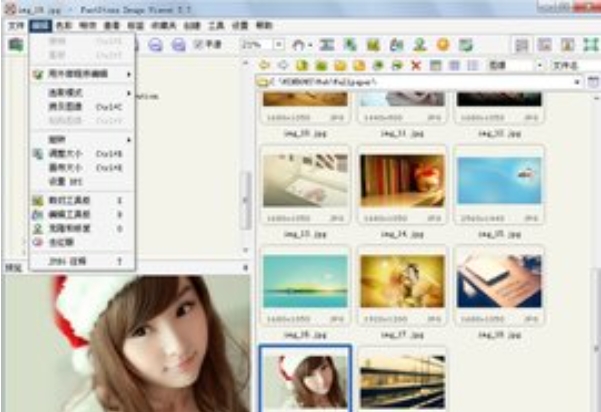Click the orange circle toolbar icon

tap(443, 45)
